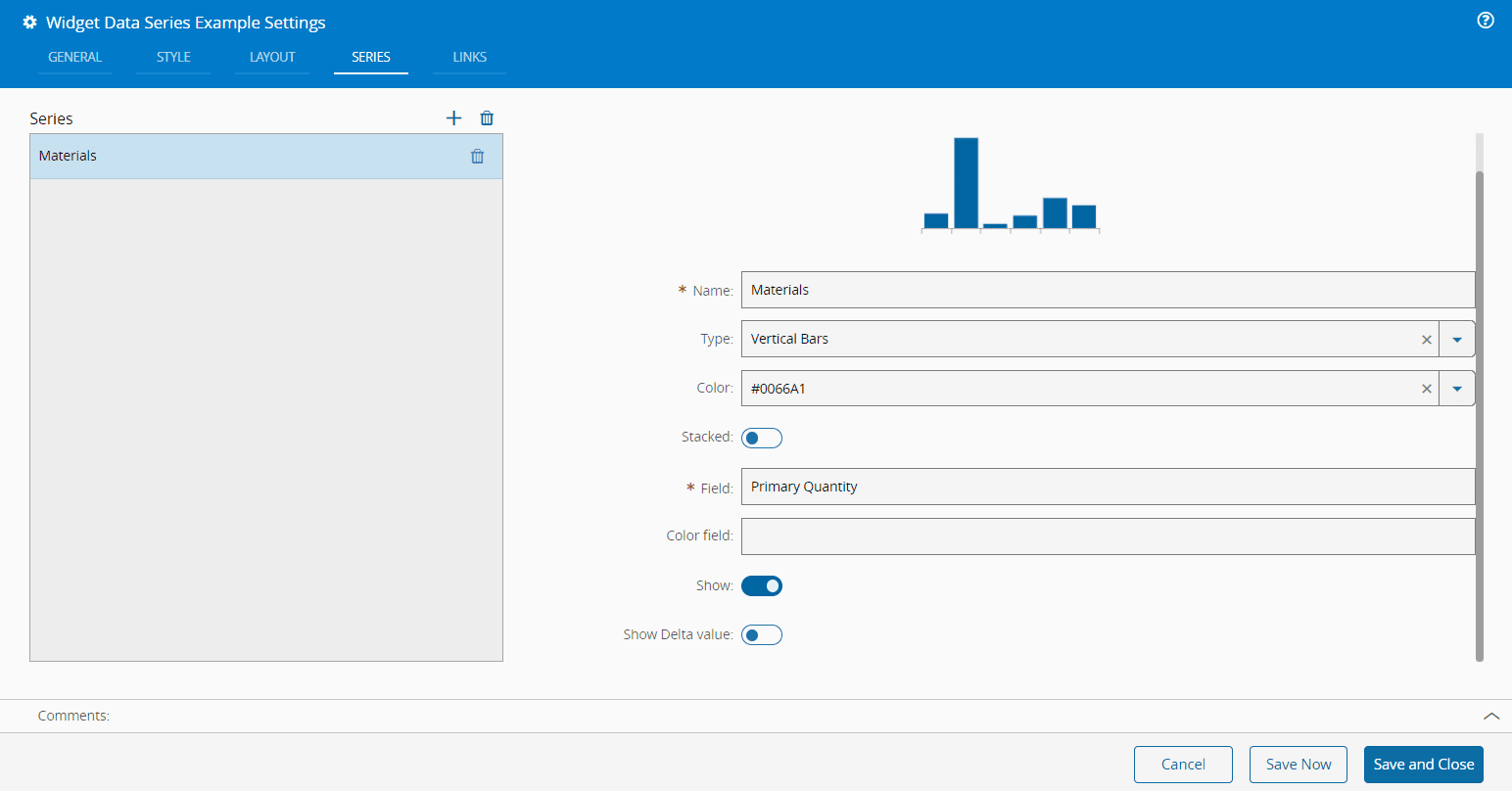Screen dimensions: 1512x791
Task: Open the Type dropdown arrow
Action: tap(1456, 340)
